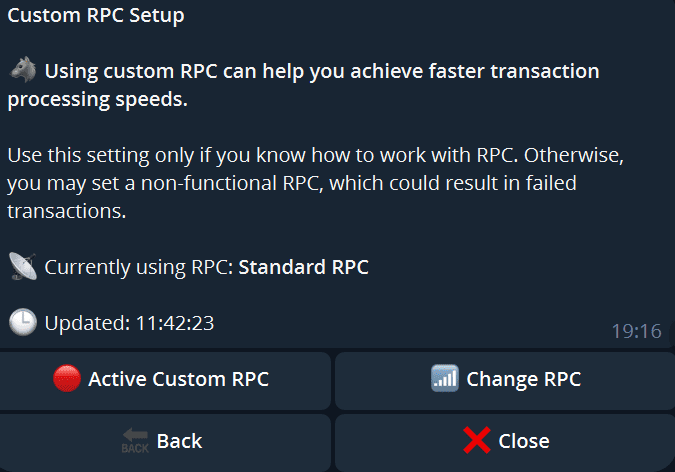Open the Change RPC option

pos(505,381)
